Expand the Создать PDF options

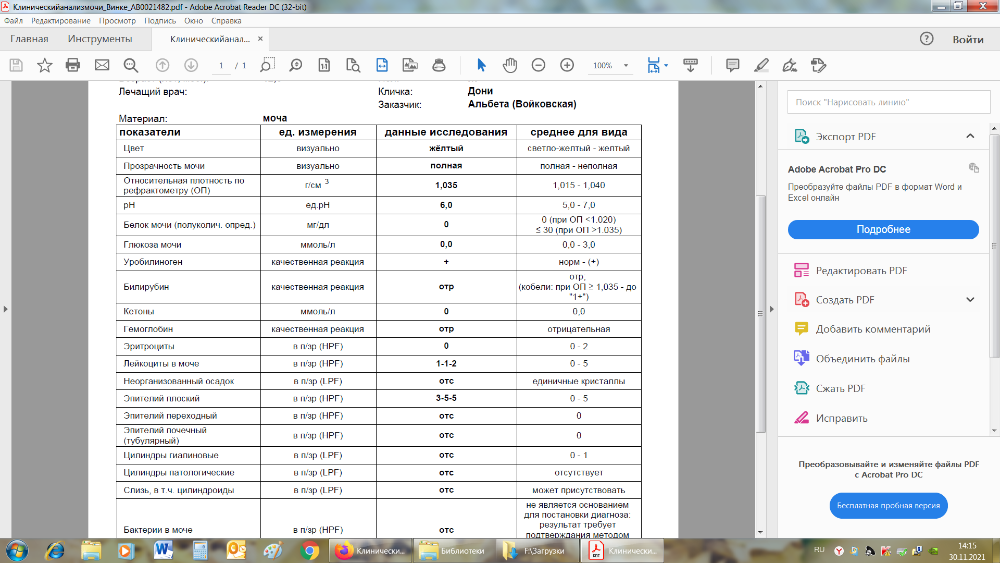tap(969, 299)
